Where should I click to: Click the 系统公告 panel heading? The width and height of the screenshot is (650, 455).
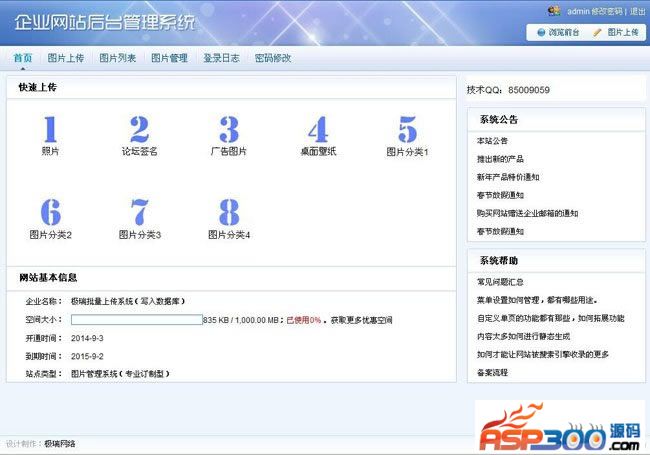pyautogui.click(x=499, y=120)
